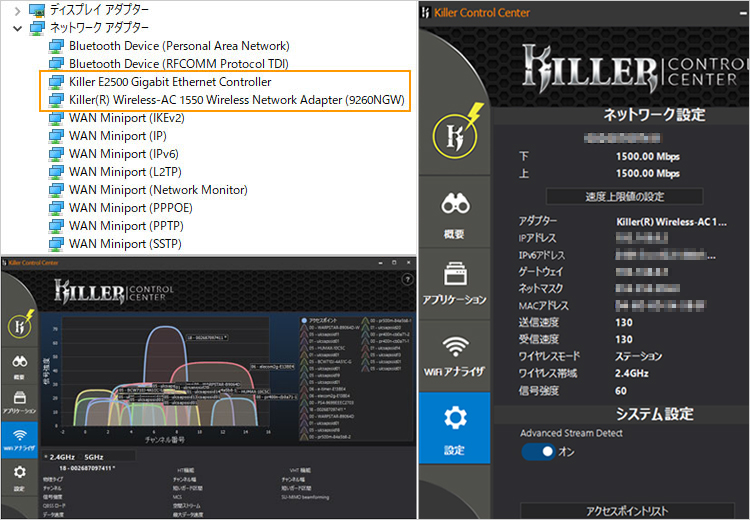The height and width of the screenshot is (520, 750).
Task: Open the アクセスポイントリスト button
Action: pyautogui.click(x=627, y=510)
